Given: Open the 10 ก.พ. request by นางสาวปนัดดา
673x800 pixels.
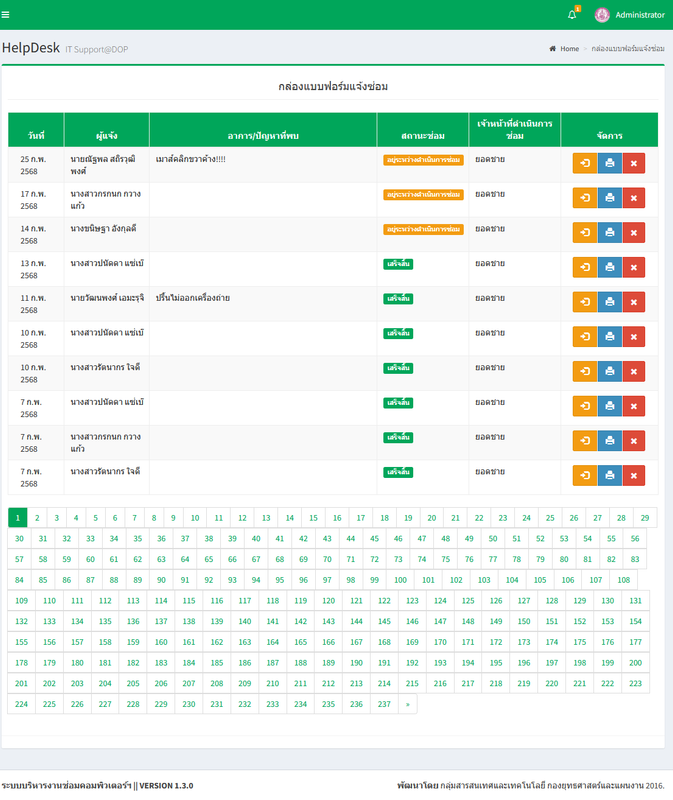Looking at the screenshot, I should click(x=585, y=337).
